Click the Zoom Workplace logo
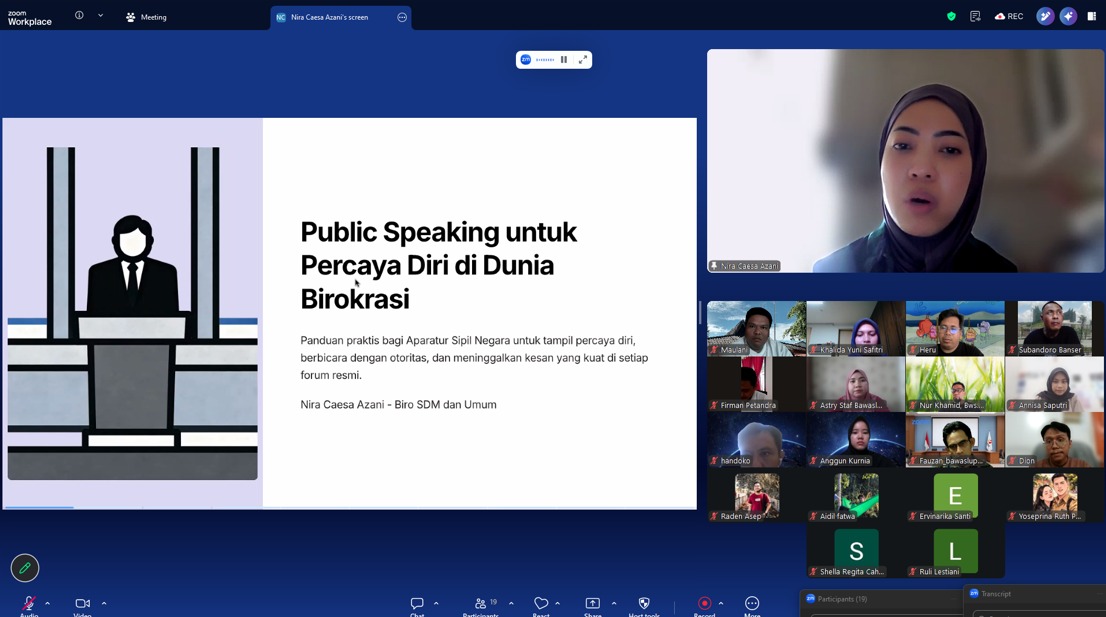This screenshot has height=617, width=1106. click(30, 18)
